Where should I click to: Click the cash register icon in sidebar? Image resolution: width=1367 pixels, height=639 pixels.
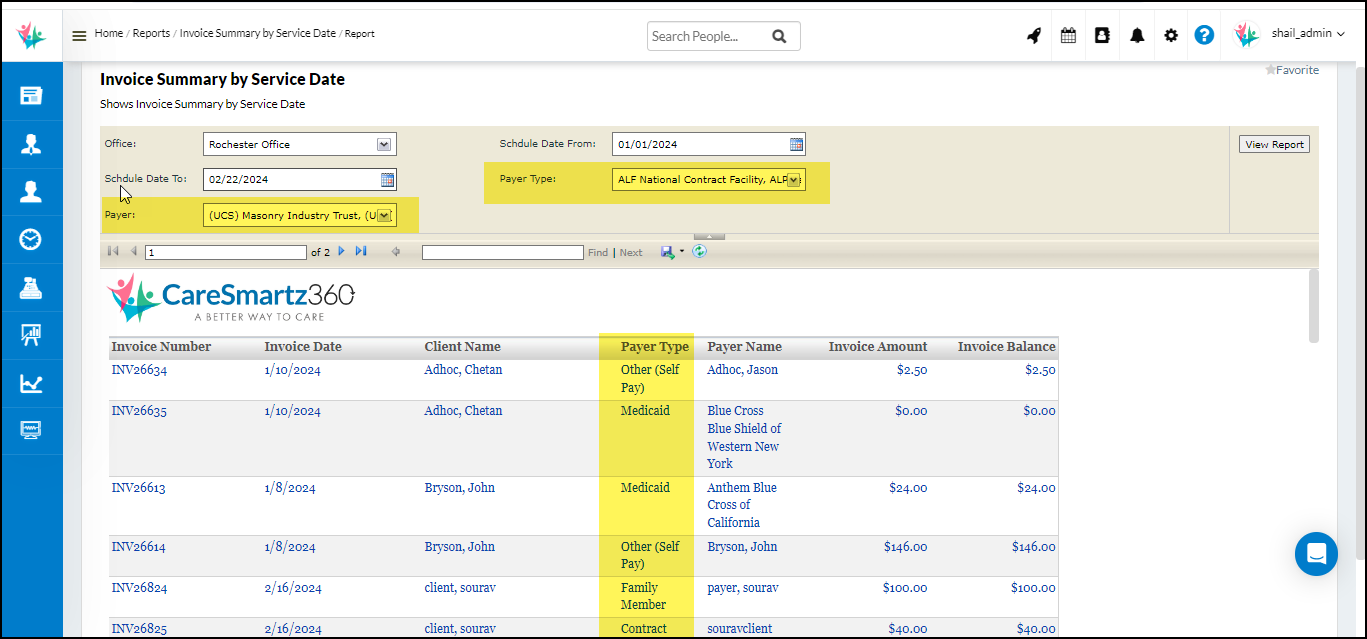pyautogui.click(x=31, y=287)
